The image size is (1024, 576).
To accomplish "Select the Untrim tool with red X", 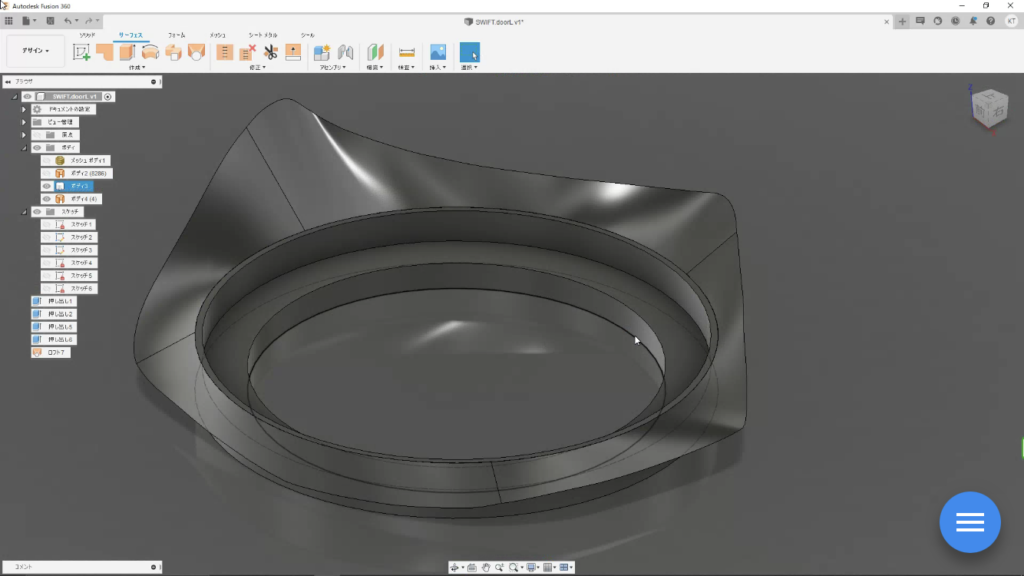I will (x=248, y=52).
